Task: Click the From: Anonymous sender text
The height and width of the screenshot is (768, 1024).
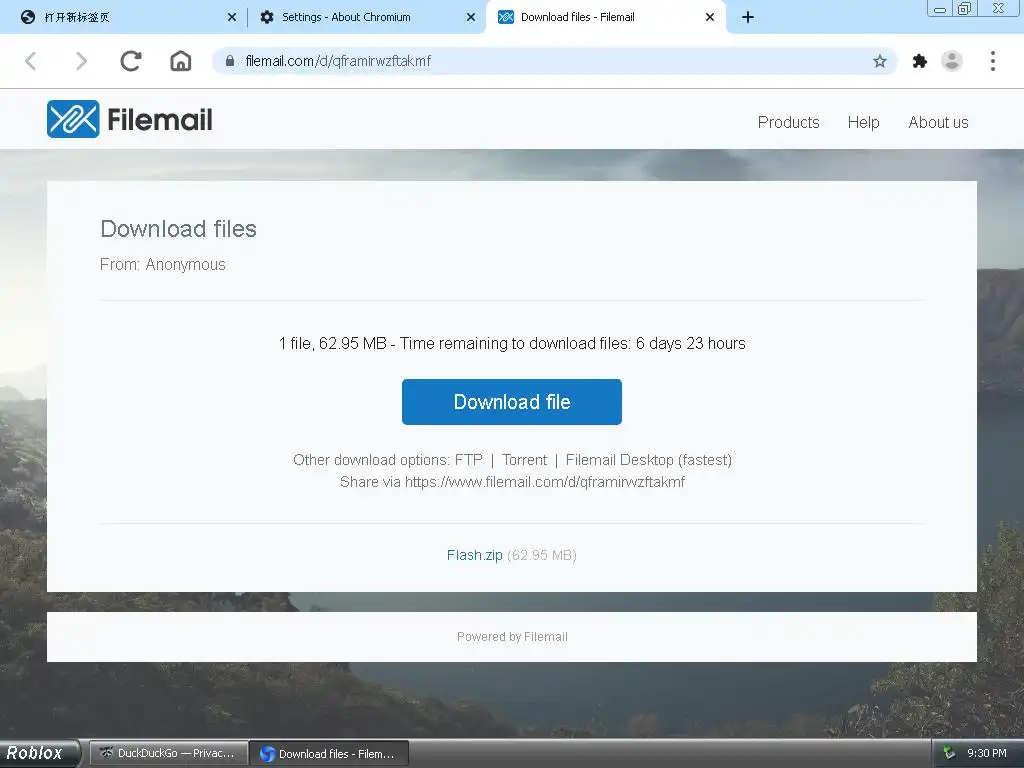Action: point(163,264)
